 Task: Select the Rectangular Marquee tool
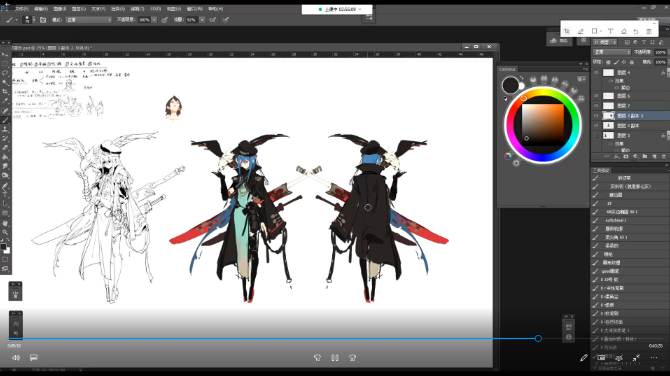(x=5, y=64)
